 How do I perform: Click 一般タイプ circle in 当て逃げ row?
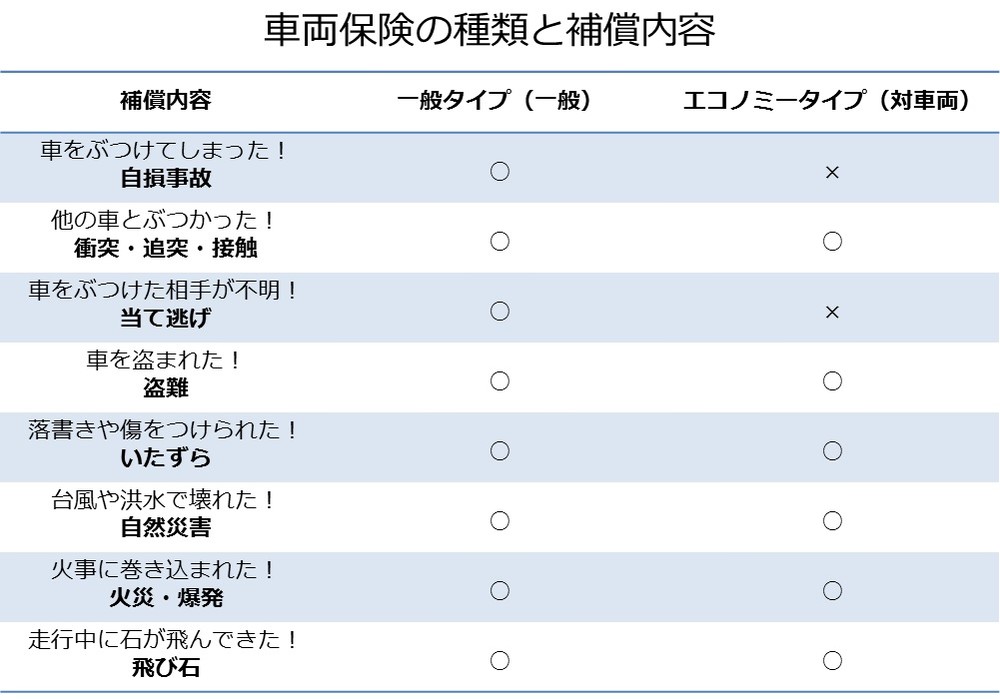[x=500, y=311]
